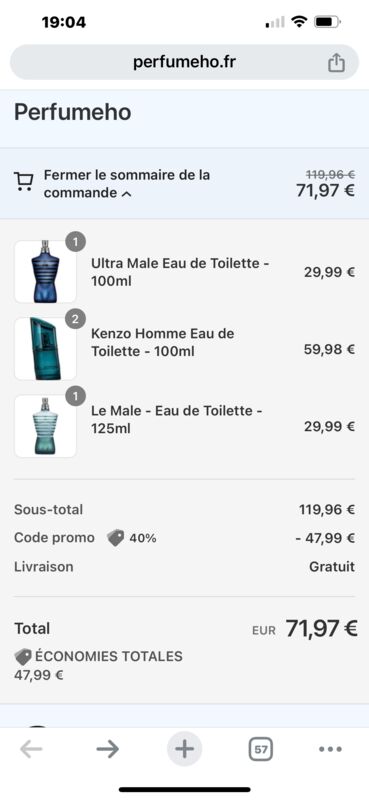Open the Perfumeho store title link
The height and width of the screenshot is (800, 369).
click(72, 112)
